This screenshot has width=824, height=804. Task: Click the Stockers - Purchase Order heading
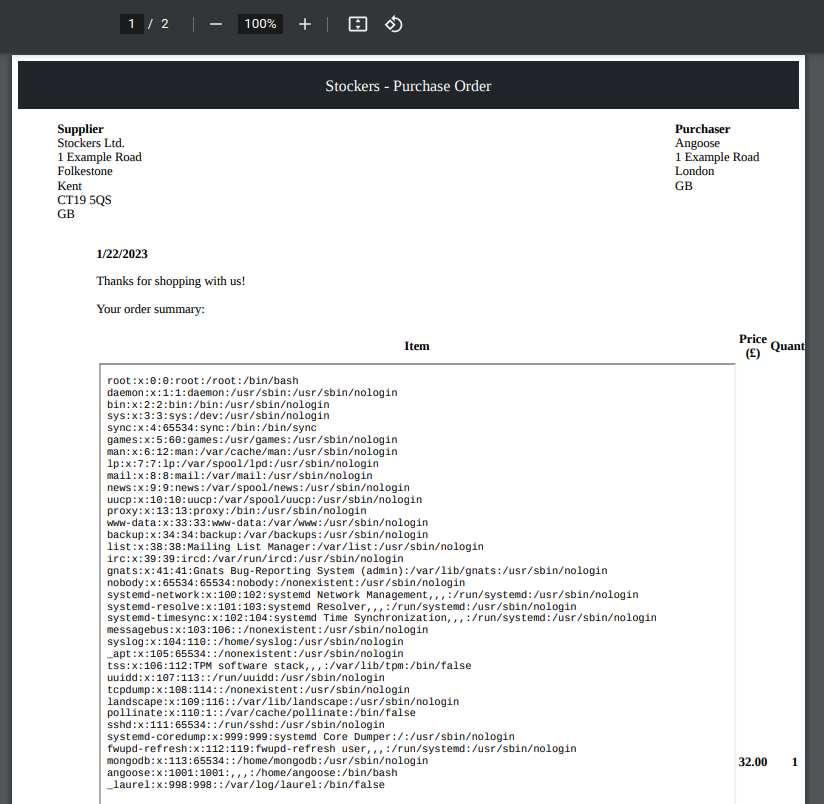click(x=408, y=86)
